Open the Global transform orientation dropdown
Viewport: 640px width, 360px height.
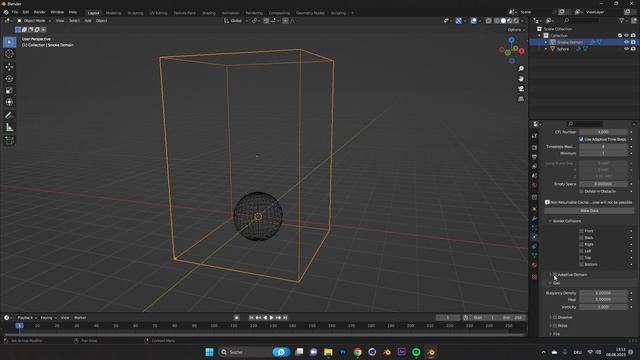click(x=236, y=20)
